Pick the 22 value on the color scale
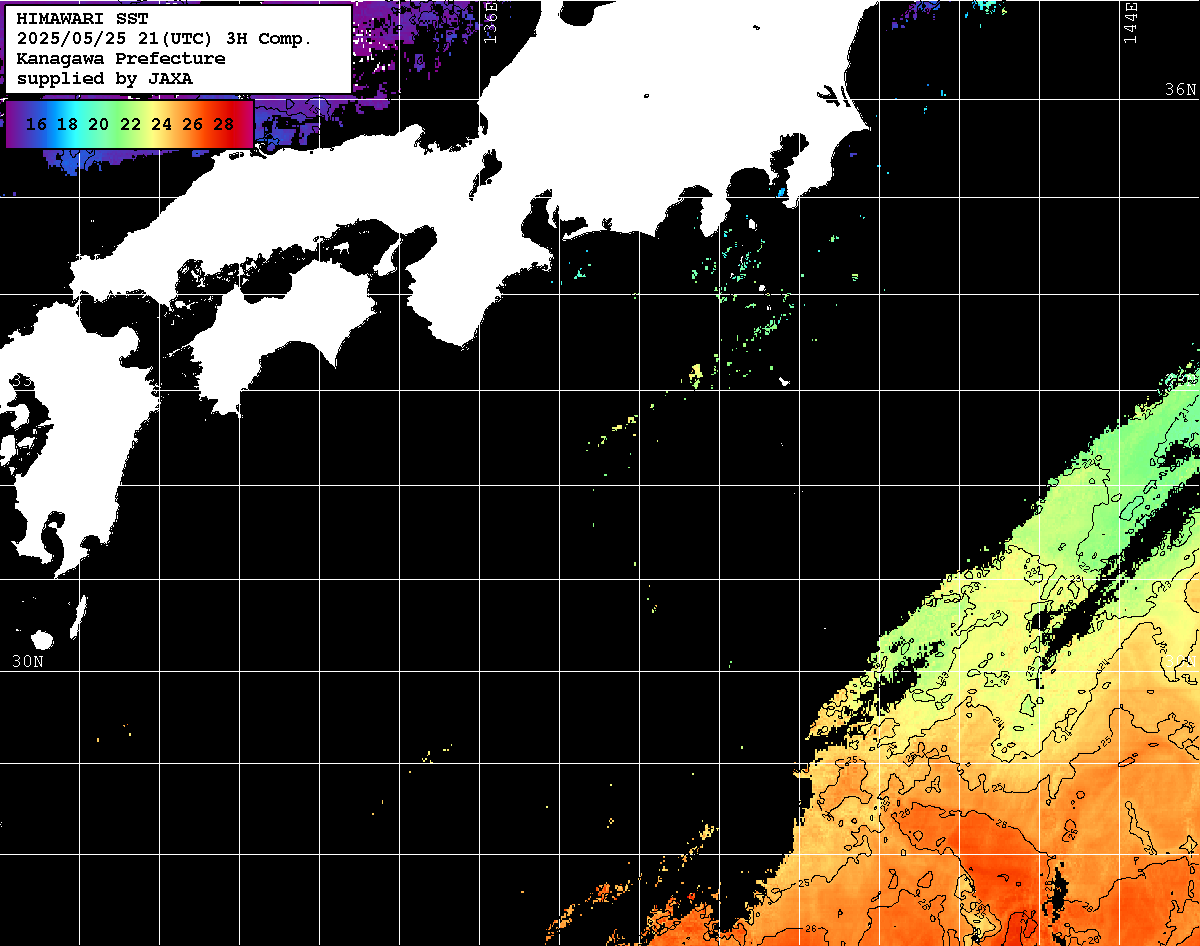The width and height of the screenshot is (1200, 946). click(x=130, y=125)
